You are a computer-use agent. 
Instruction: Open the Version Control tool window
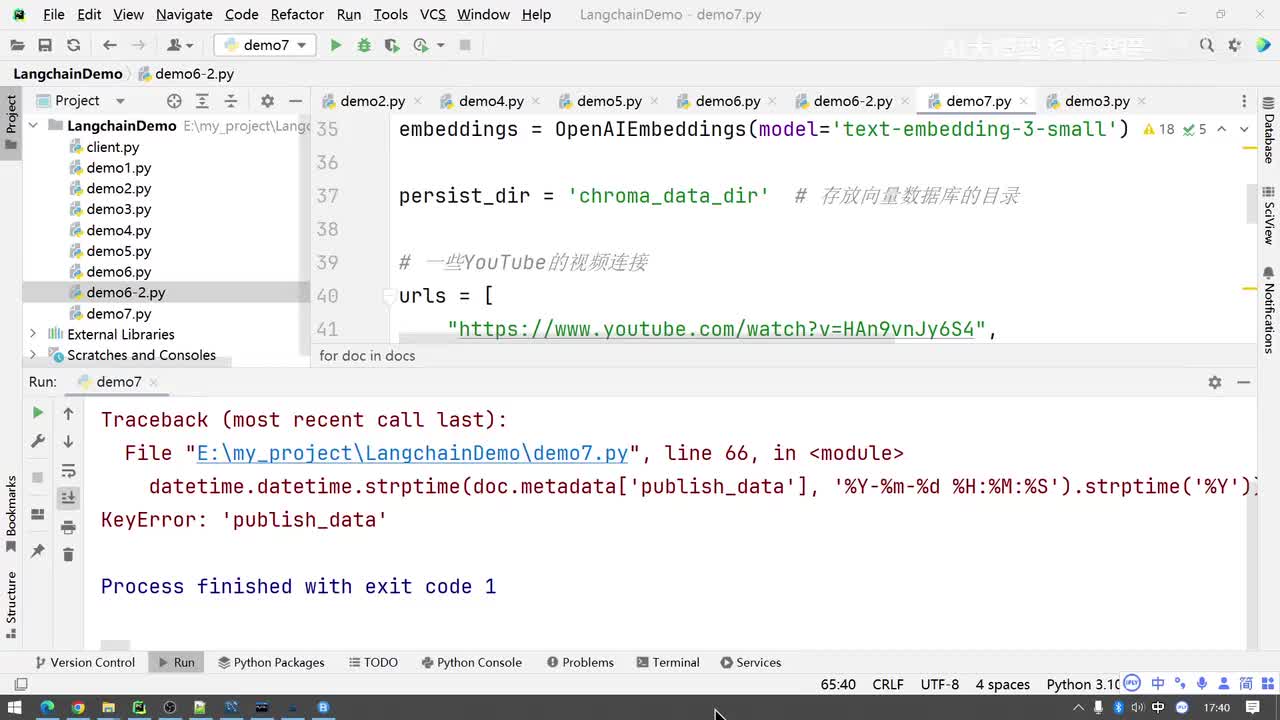tap(85, 662)
